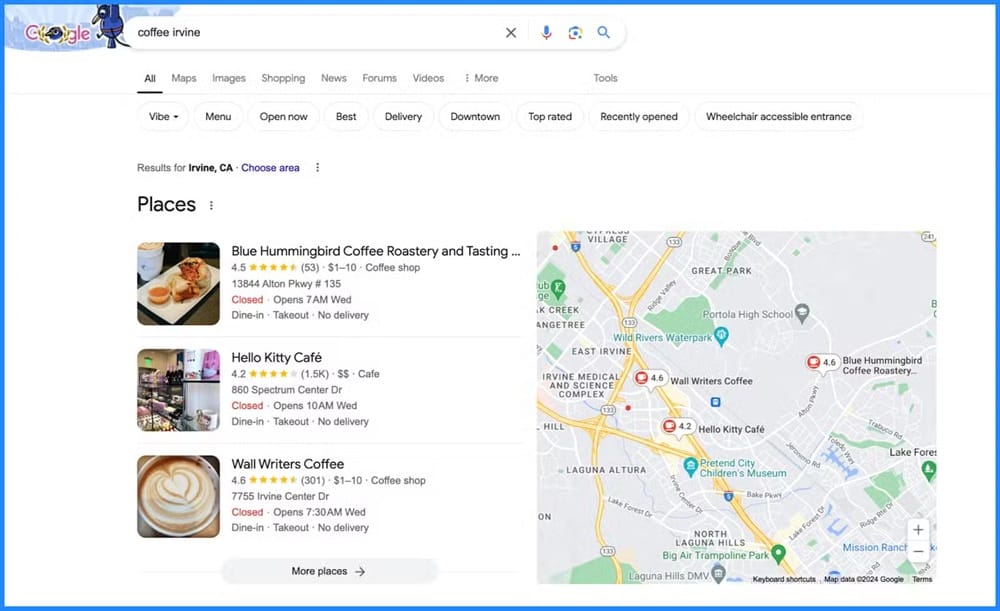Select Wall Writers Coffee map pin

(x=650, y=378)
